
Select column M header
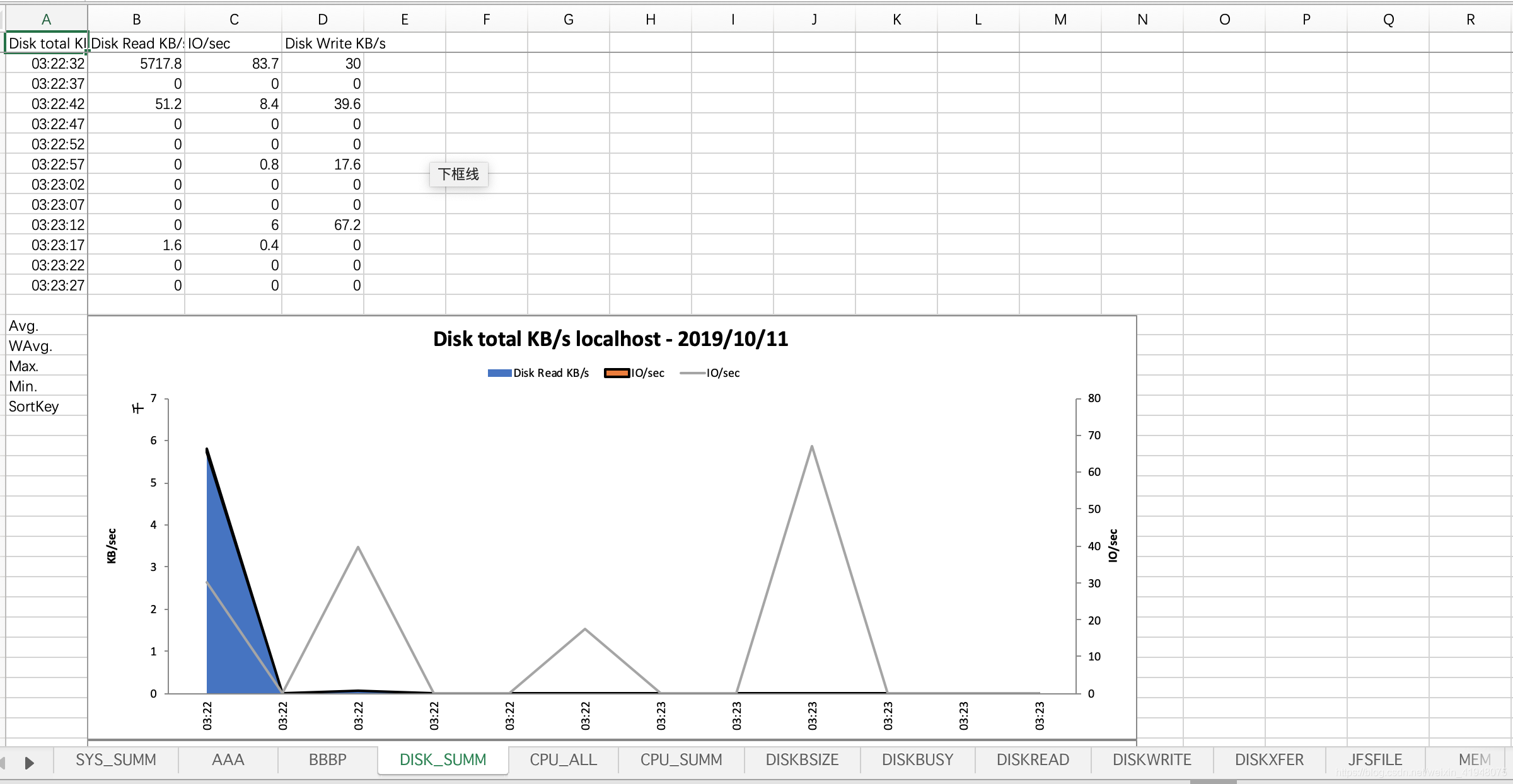coord(1060,20)
